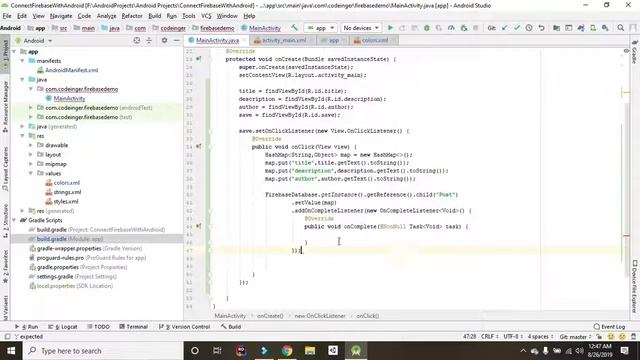Collapse the values folder
This screenshot has height=360, width=640.
[31, 173]
